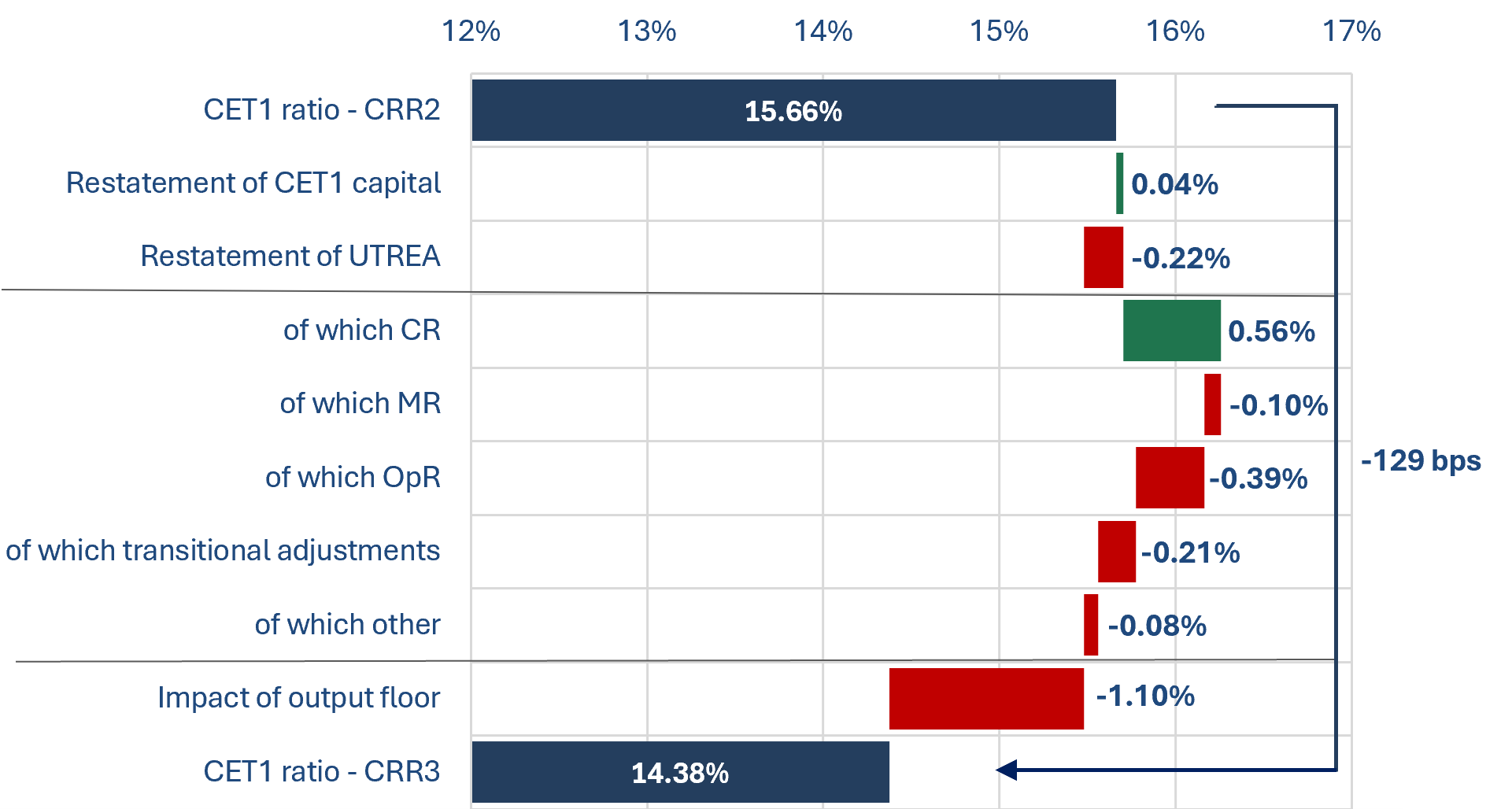
Task: Click the -129 bps annotation label
Action: 1421,461
